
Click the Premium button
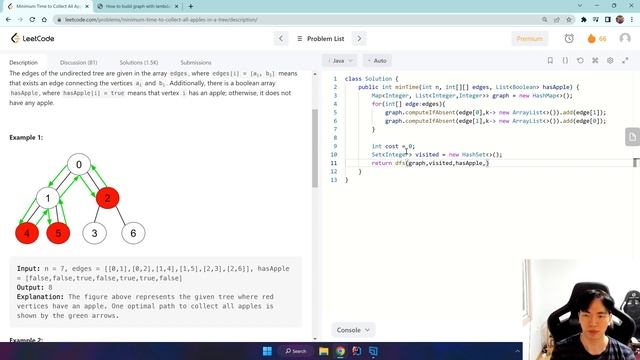(529, 38)
